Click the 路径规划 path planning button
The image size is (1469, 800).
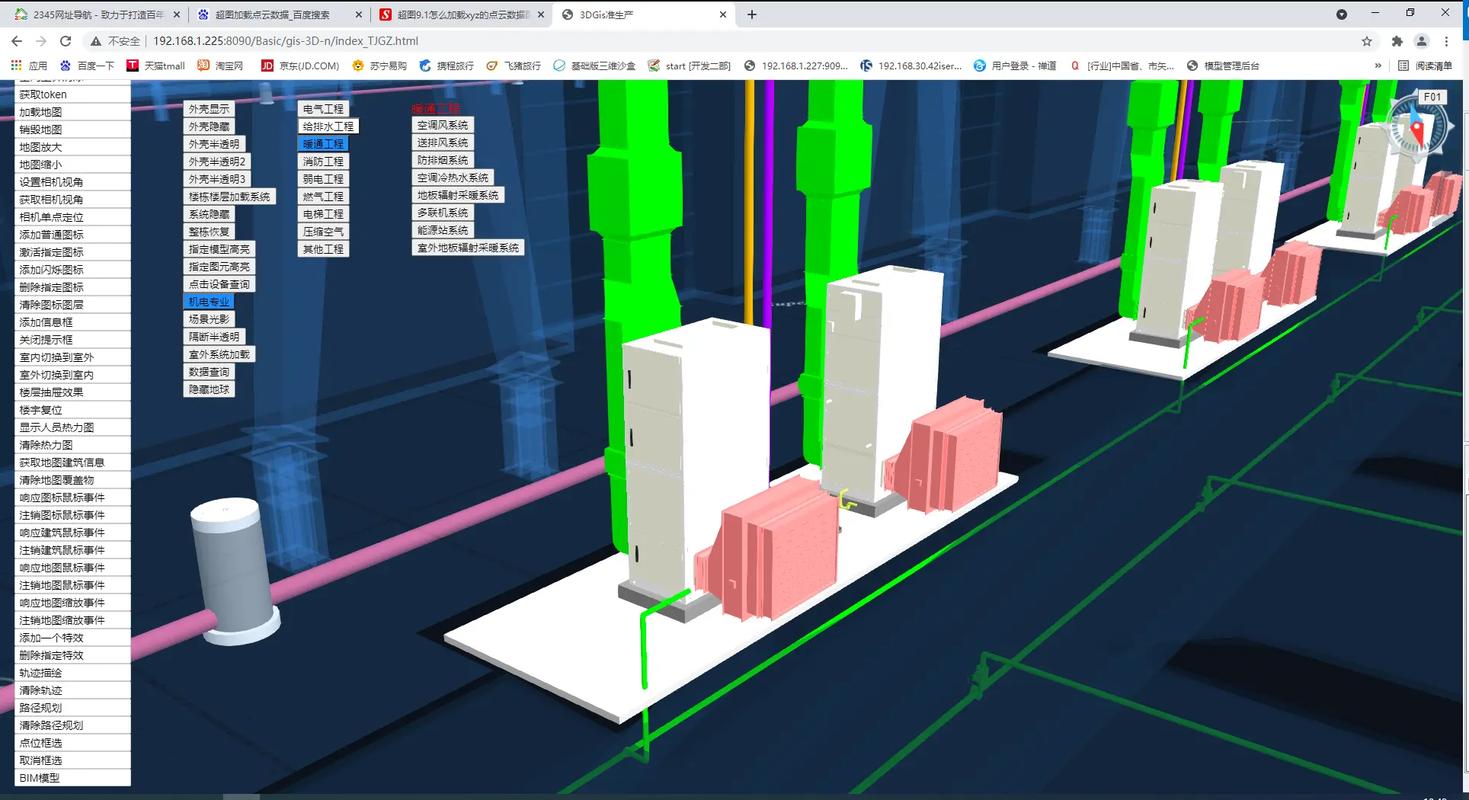tap(40, 705)
